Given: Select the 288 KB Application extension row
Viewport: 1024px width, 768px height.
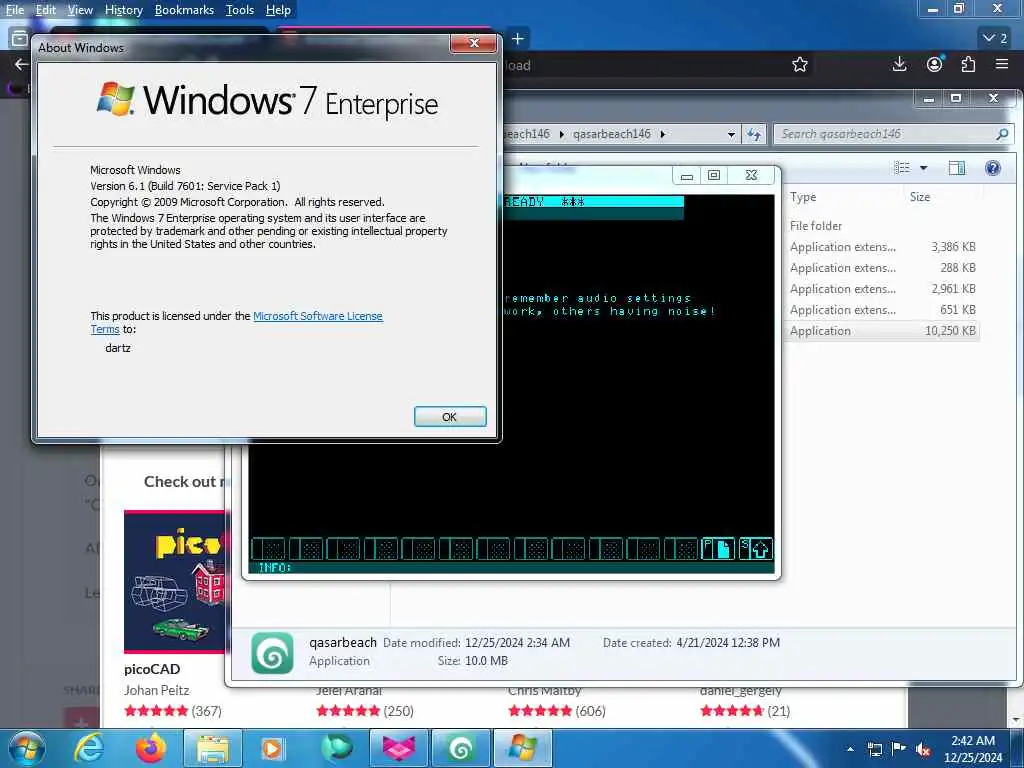Looking at the screenshot, I should click(882, 268).
